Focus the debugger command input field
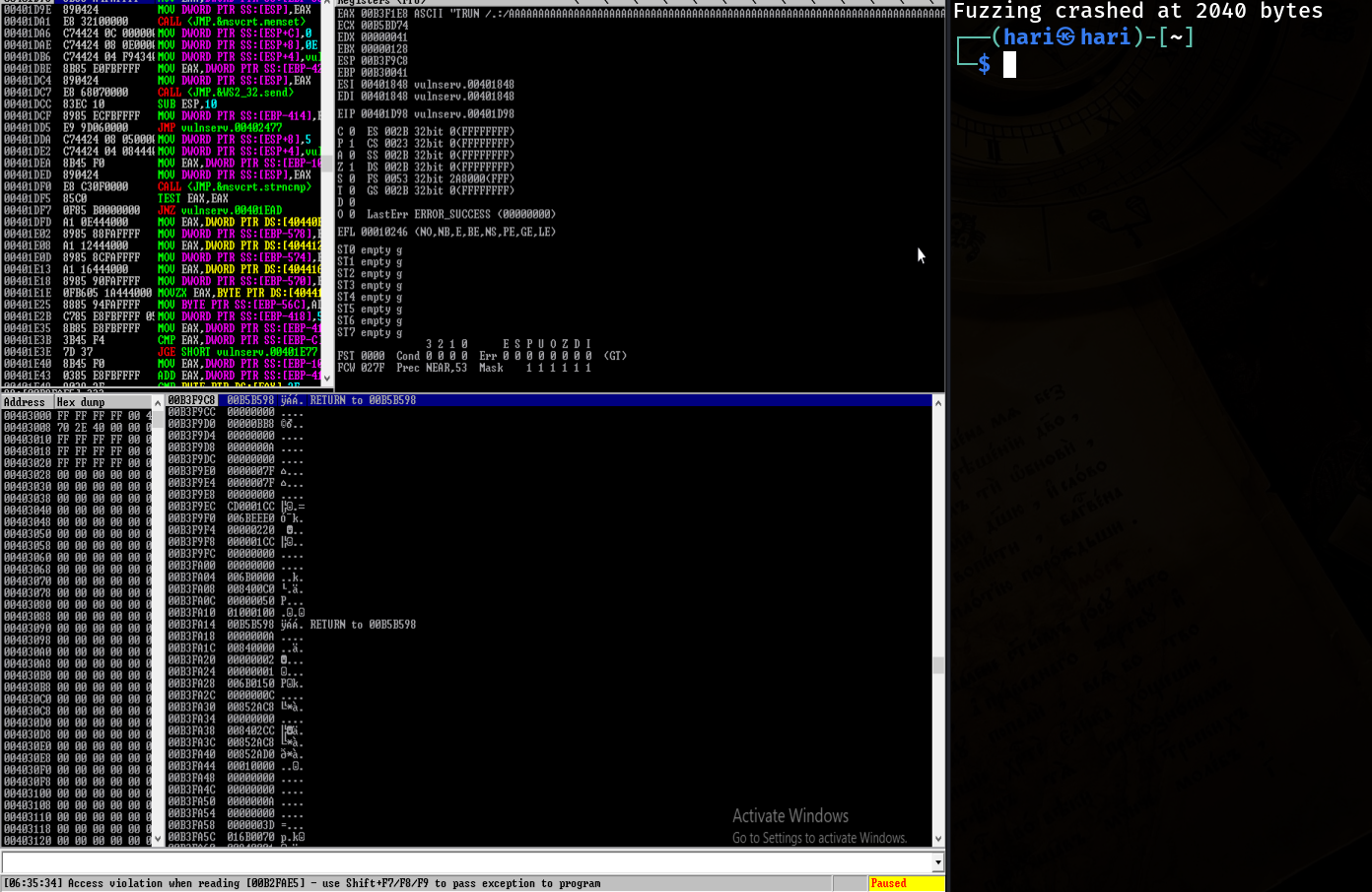 coord(465,862)
